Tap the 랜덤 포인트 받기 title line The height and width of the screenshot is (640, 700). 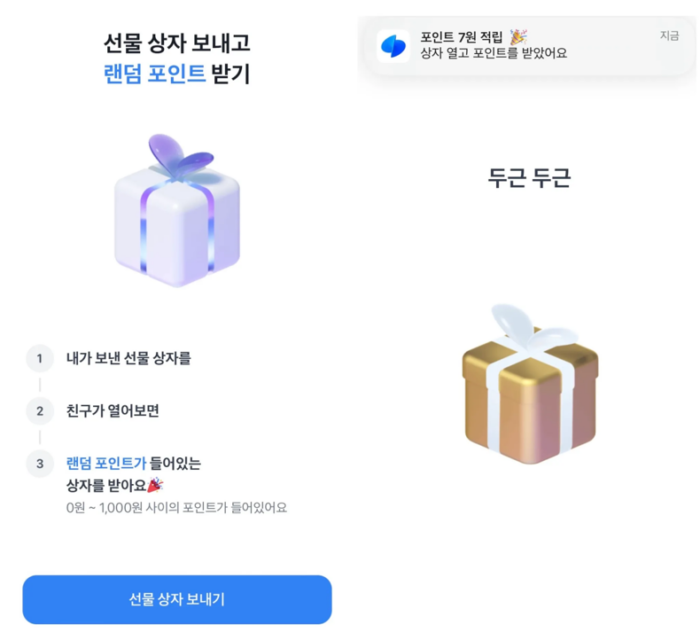click(177, 74)
